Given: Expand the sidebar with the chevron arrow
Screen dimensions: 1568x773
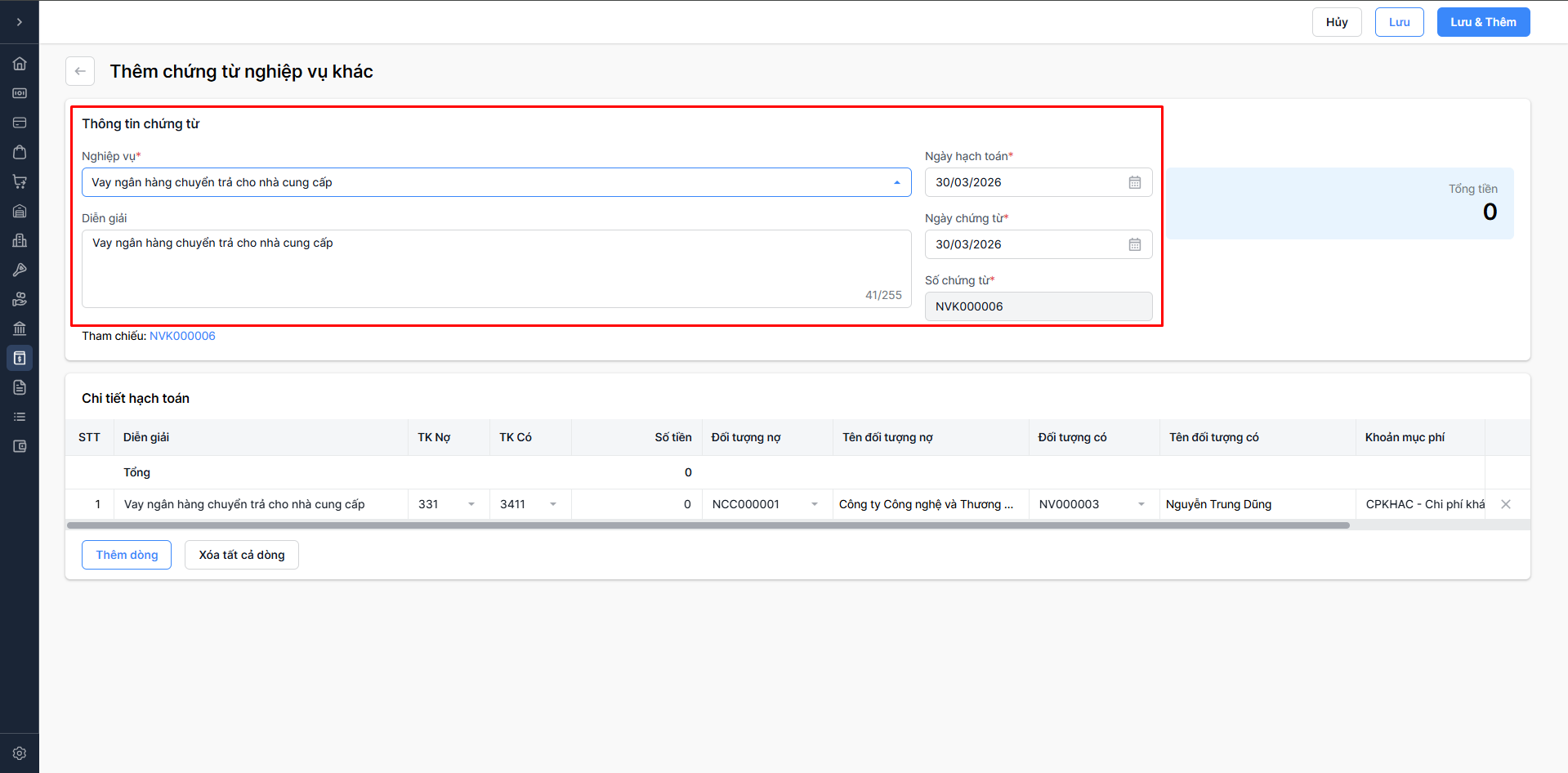Looking at the screenshot, I should (x=20, y=22).
